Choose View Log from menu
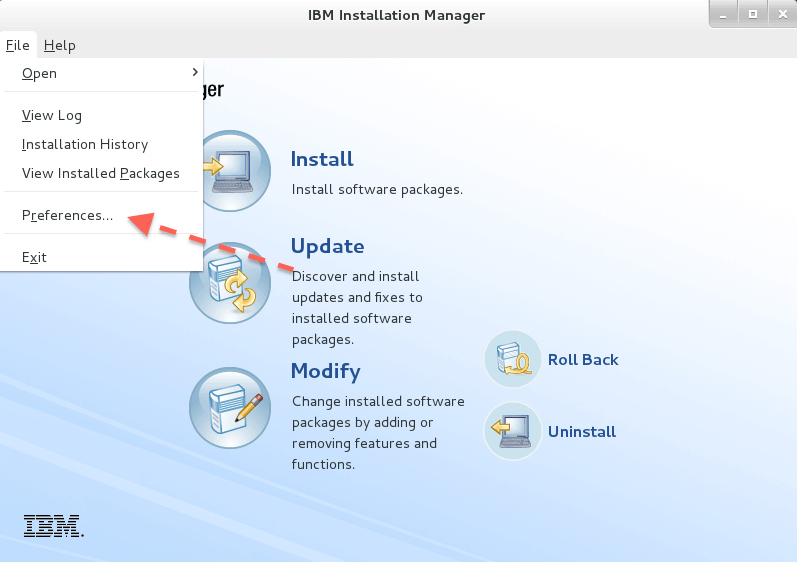This screenshot has width=797, height=562. [102, 115]
